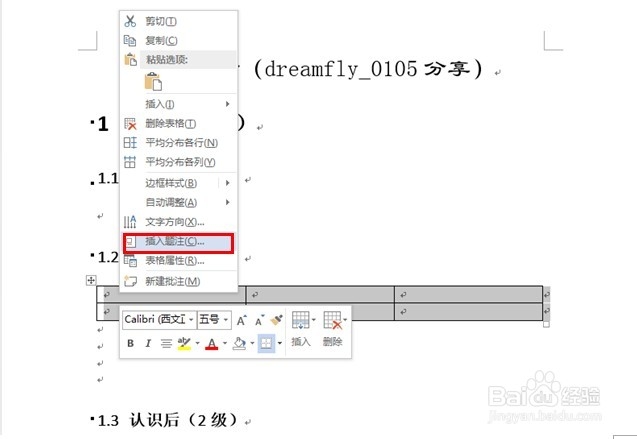Select Distribute Rows Evenly (平均分布各行)
Viewport: 637px width, 439px height.
click(x=179, y=143)
